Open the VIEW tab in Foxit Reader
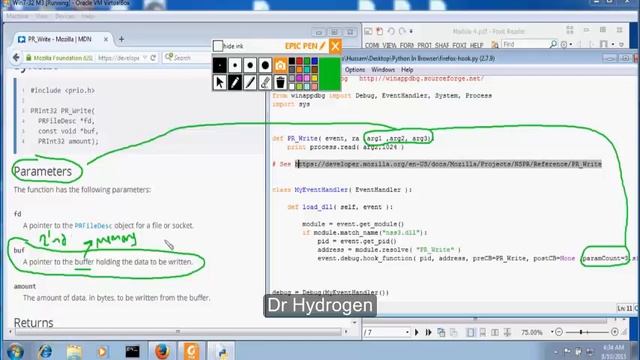This screenshot has width=640, height=360. click(389, 45)
